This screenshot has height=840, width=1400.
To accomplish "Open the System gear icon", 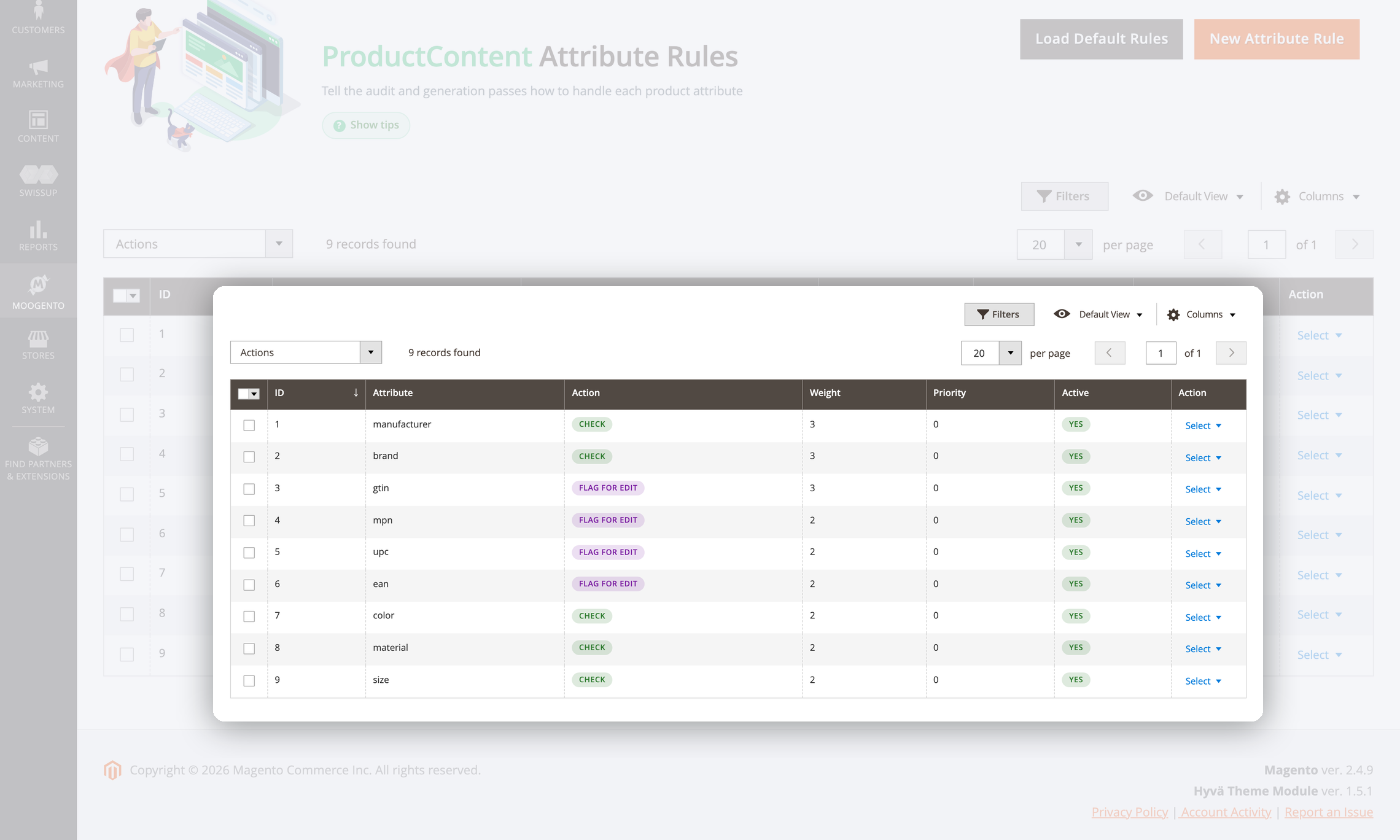I will [x=38, y=392].
